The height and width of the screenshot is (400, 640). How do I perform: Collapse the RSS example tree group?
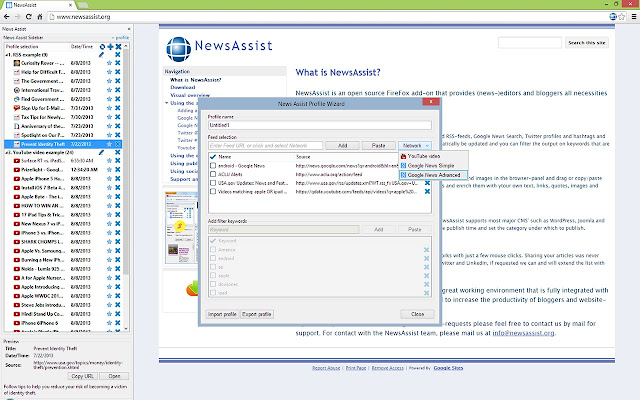[x=7, y=55]
